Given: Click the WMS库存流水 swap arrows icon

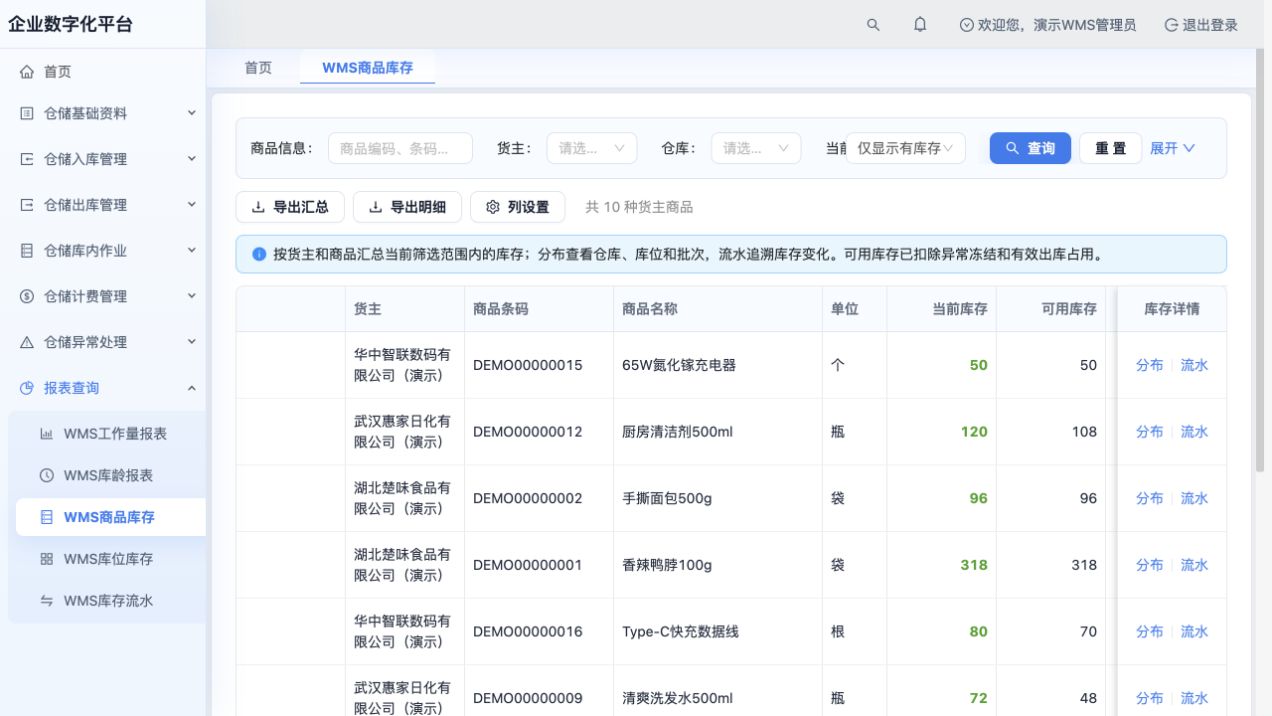Looking at the screenshot, I should pyautogui.click(x=46, y=601).
